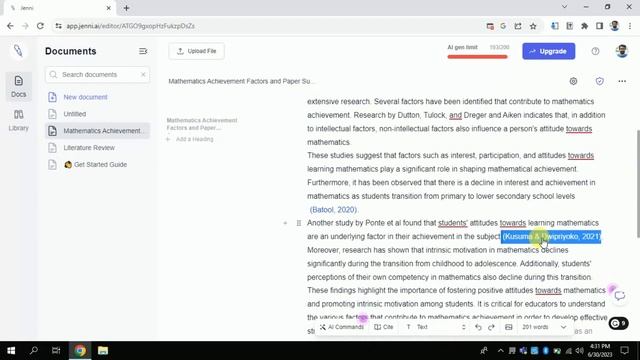Select the Jenni browser tab
This screenshot has width=640, height=360.
click(x=58, y=8)
